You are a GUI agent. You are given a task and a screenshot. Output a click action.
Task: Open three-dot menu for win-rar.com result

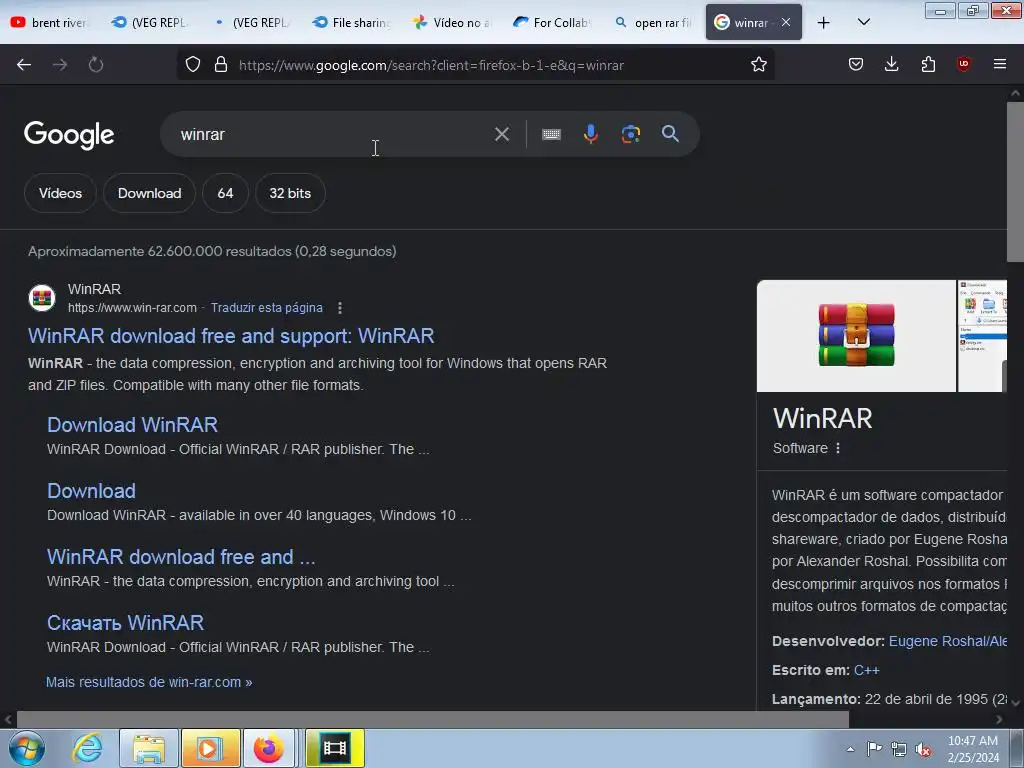(340, 308)
